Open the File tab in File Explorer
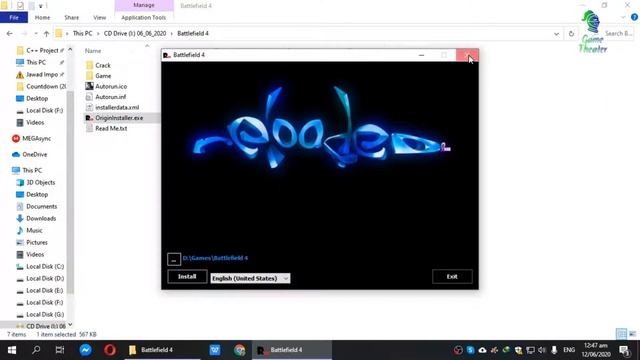 coord(14,18)
